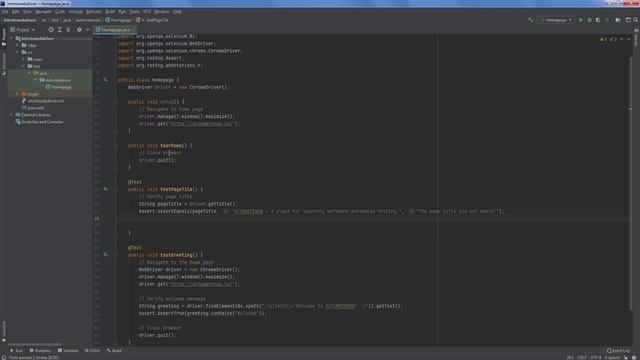The image size is (640, 360).
Task: Click run gutter icon beside testGreeting method
Action: click(x=106, y=255)
